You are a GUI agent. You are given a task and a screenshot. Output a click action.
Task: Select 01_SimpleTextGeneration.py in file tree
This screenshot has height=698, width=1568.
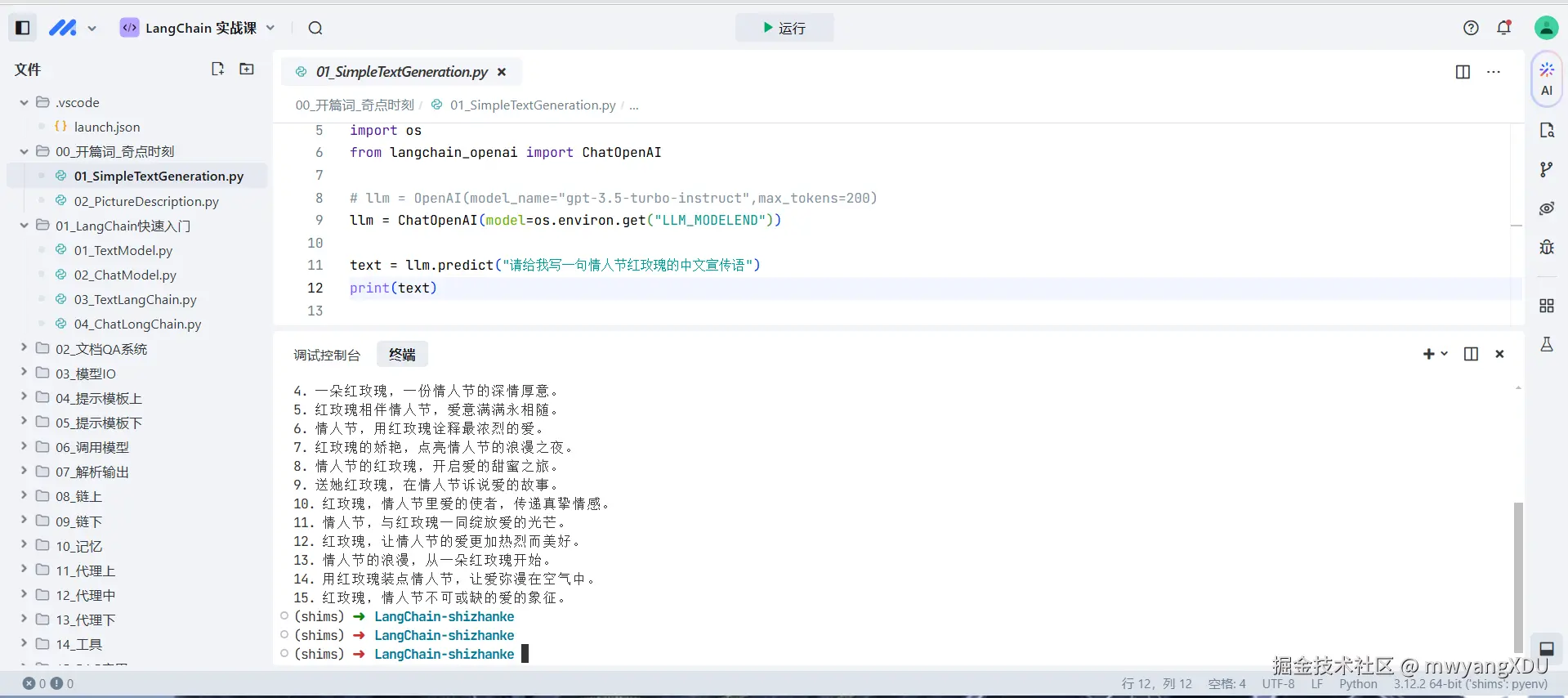point(136,176)
